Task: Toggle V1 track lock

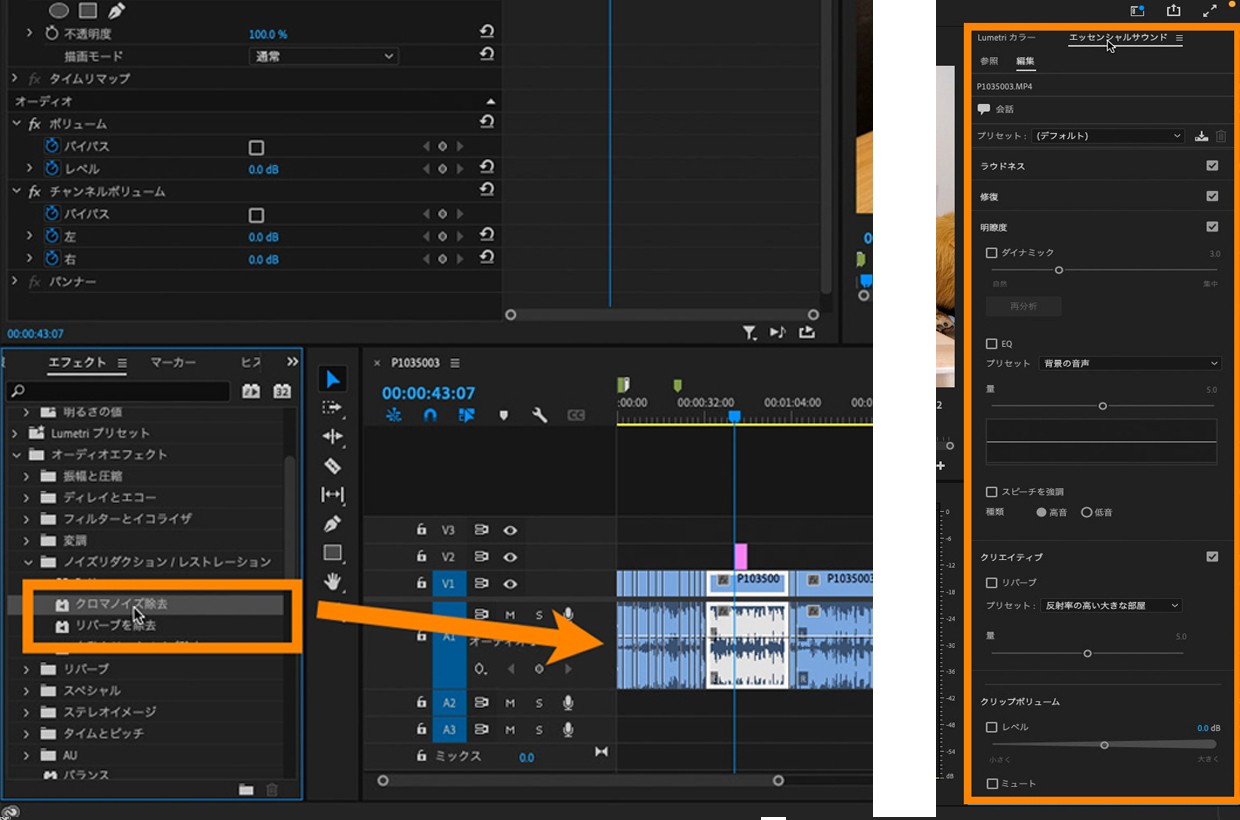Action: [x=421, y=584]
